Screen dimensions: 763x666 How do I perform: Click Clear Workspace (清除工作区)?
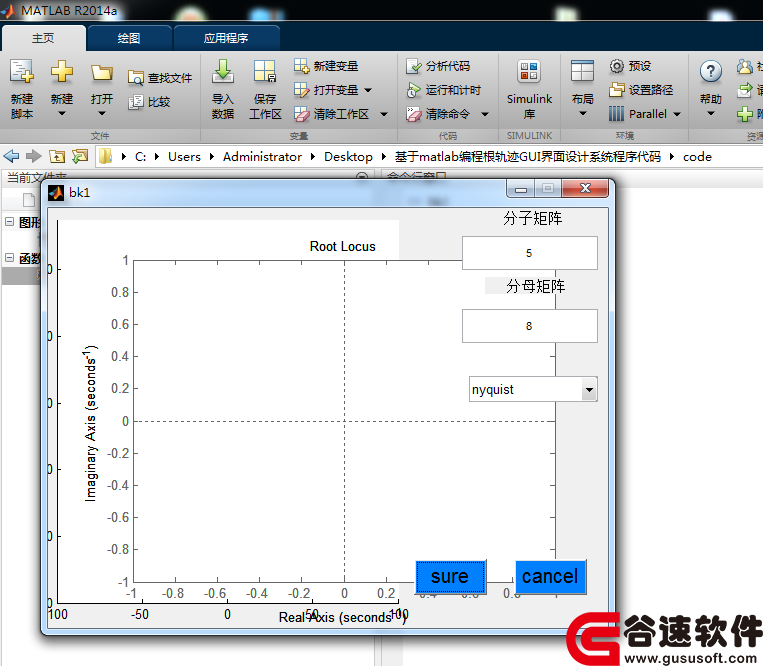pyautogui.click(x=332, y=114)
